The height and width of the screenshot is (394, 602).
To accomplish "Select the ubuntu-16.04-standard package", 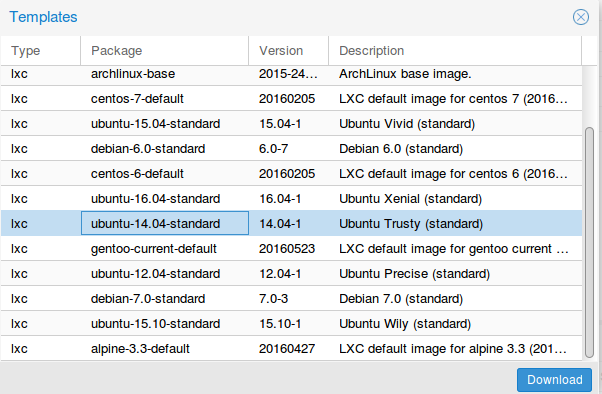I will pyautogui.click(x=155, y=199).
